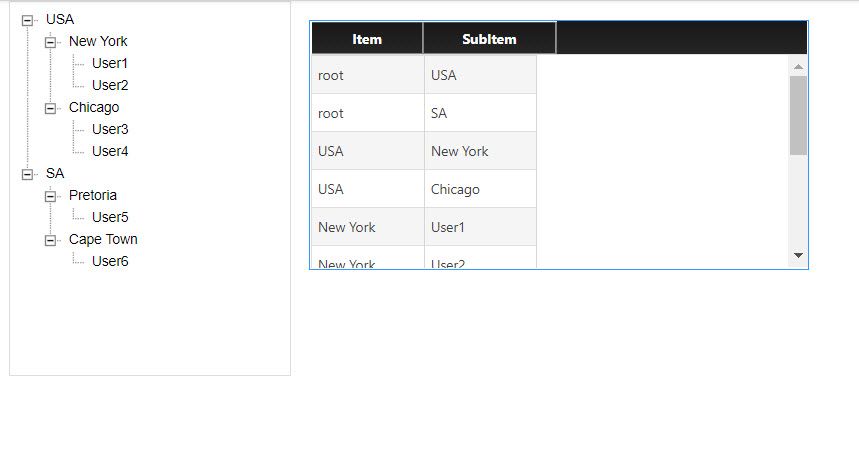Viewport: 859px width, 457px height.
Task: Click 'USA' Item cell in Chicago row
Action: tap(368, 188)
